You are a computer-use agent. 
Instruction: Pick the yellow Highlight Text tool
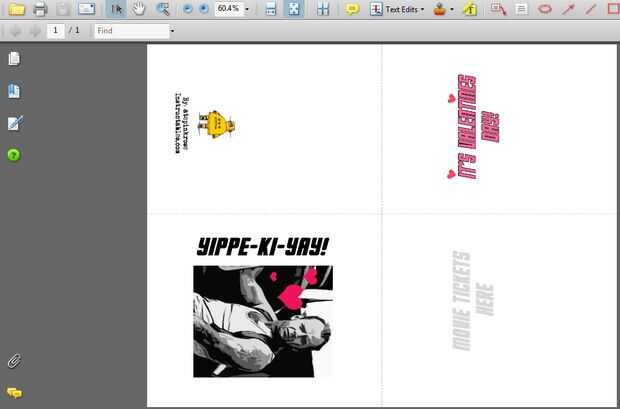pyautogui.click(x=470, y=8)
